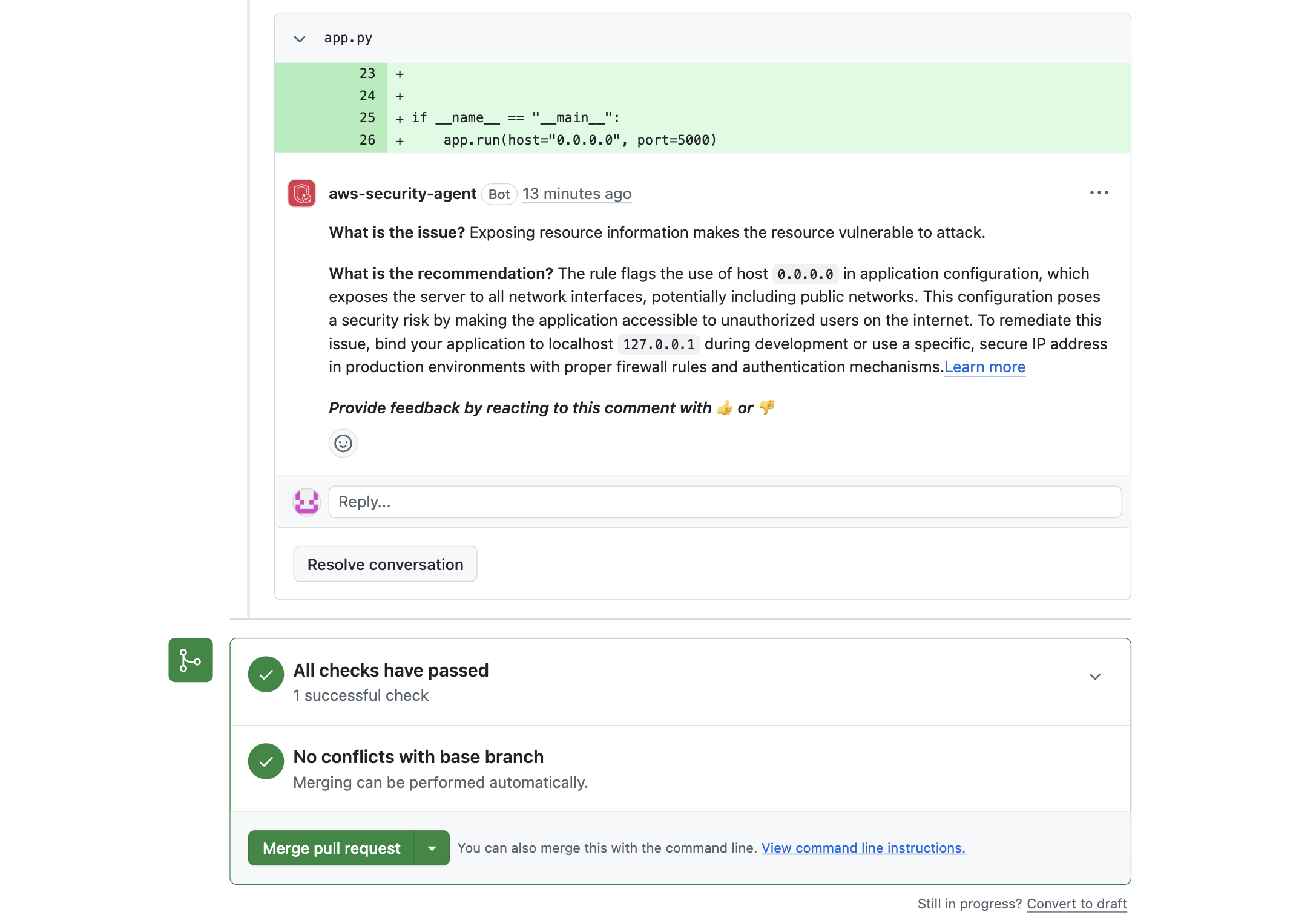Open the merge options dropdown arrow
This screenshot has height=915, width=1316.
point(432,848)
